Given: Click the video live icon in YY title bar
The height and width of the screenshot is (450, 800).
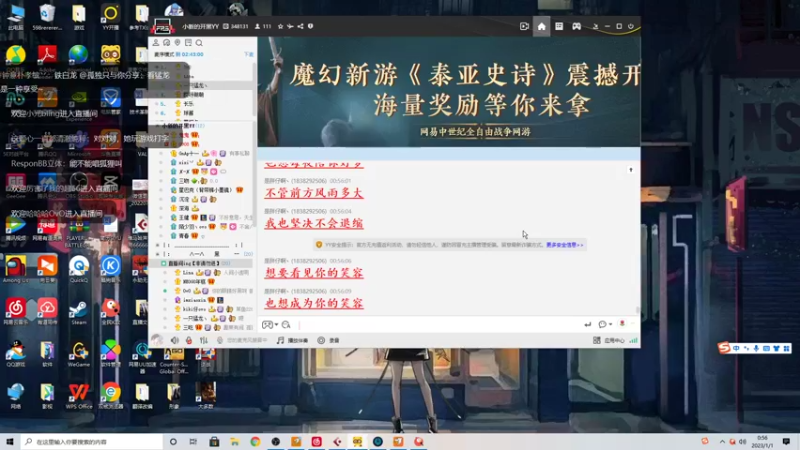Looking at the screenshot, I should coord(524,26).
